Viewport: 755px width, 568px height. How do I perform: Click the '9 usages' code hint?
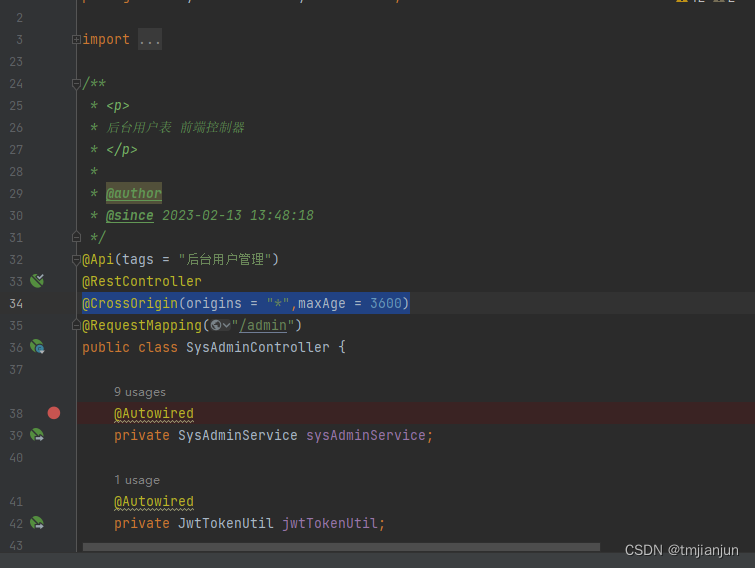[140, 392]
